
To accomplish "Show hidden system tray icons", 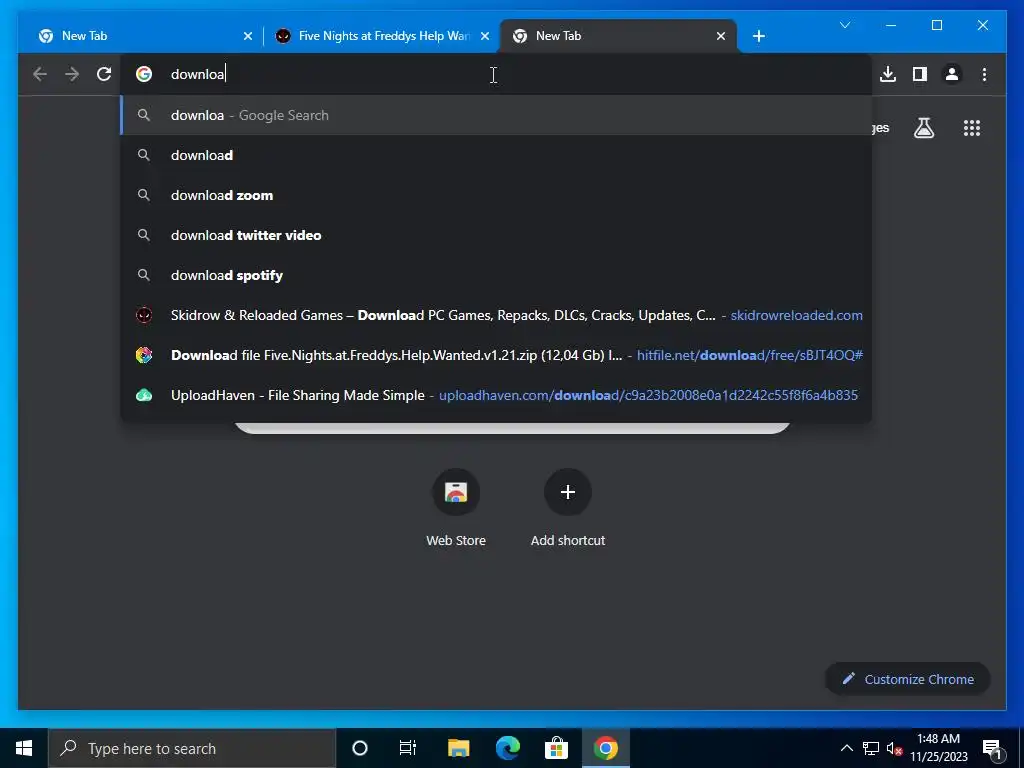I will [846, 748].
